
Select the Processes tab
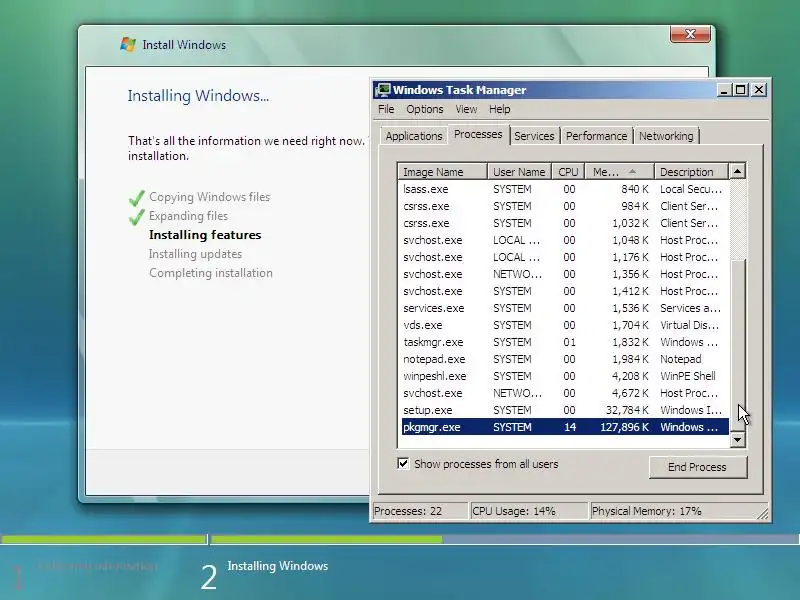478,134
